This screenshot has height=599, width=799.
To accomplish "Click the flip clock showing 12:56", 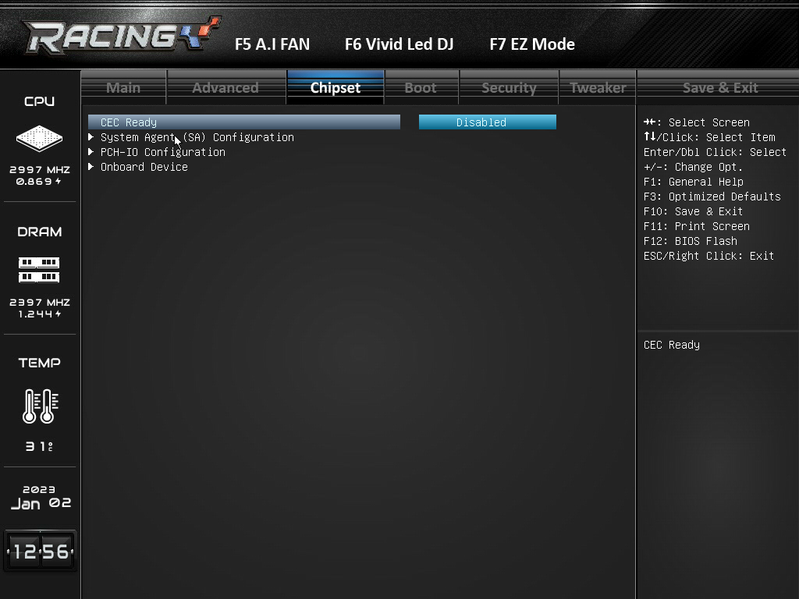I will (40, 551).
